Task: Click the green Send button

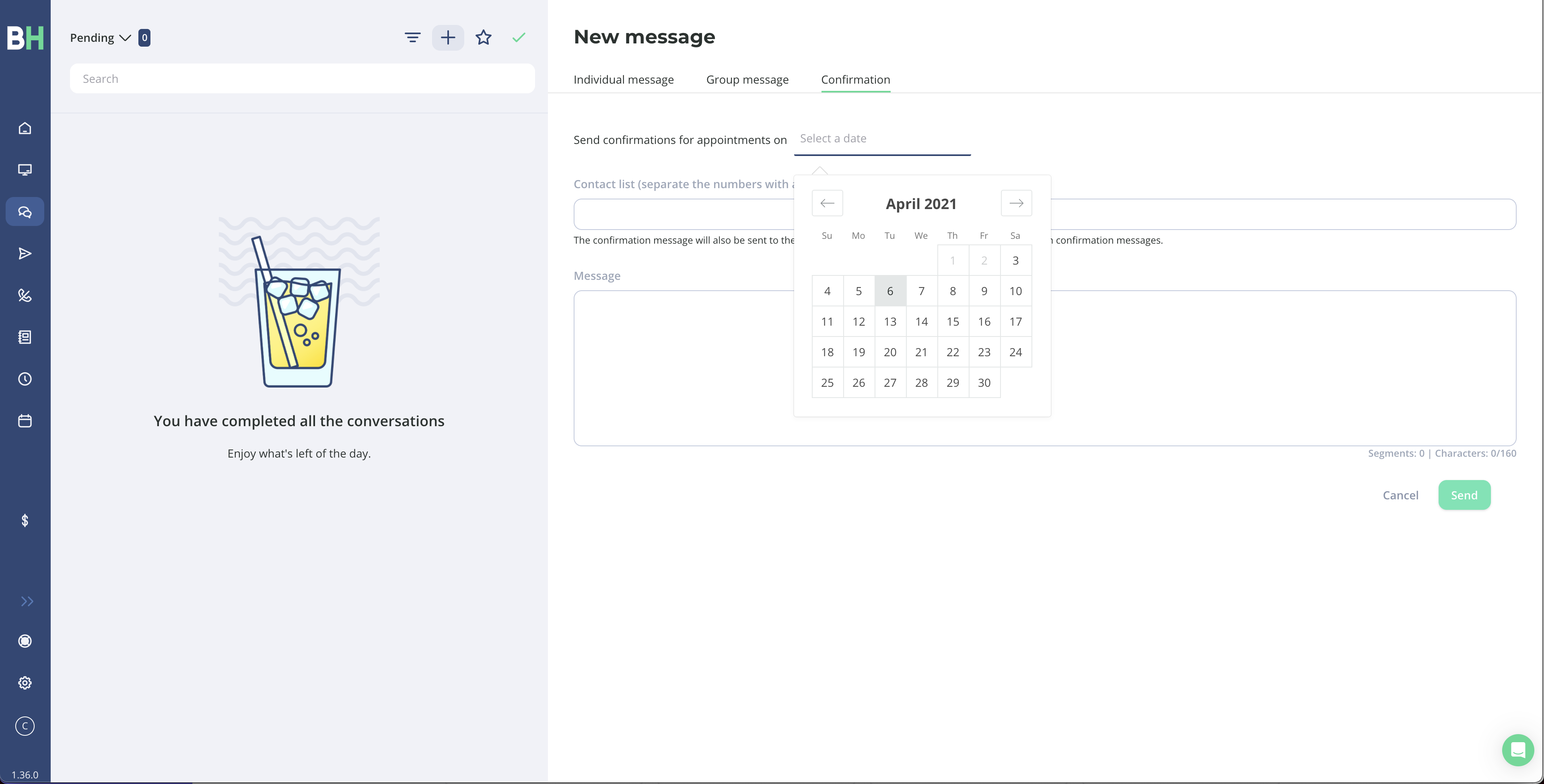Action: [x=1464, y=495]
